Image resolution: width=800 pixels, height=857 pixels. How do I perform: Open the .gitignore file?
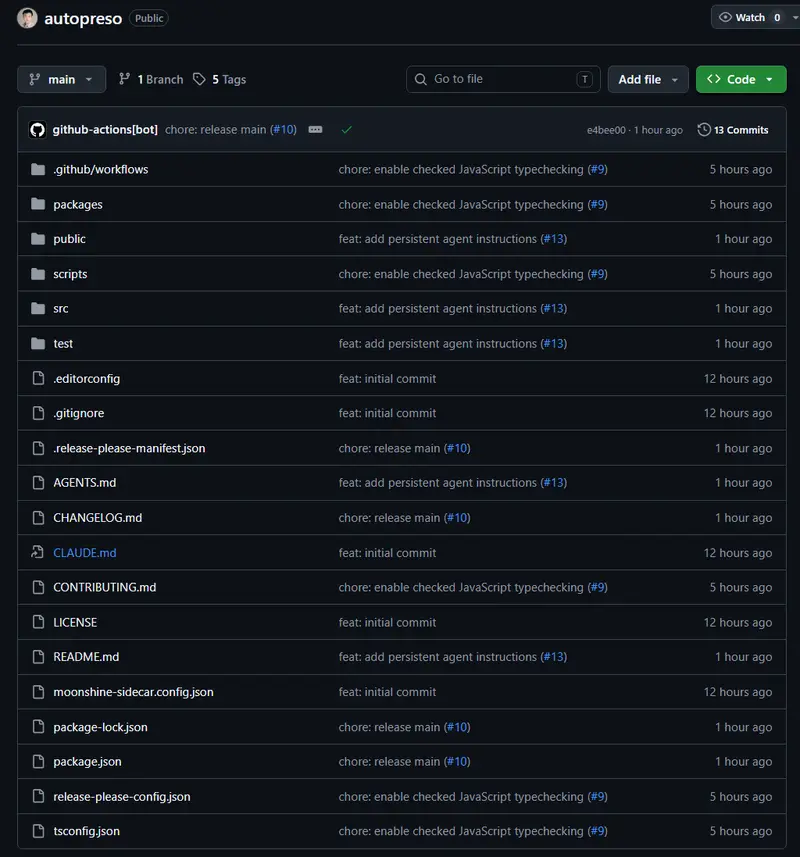coord(79,413)
